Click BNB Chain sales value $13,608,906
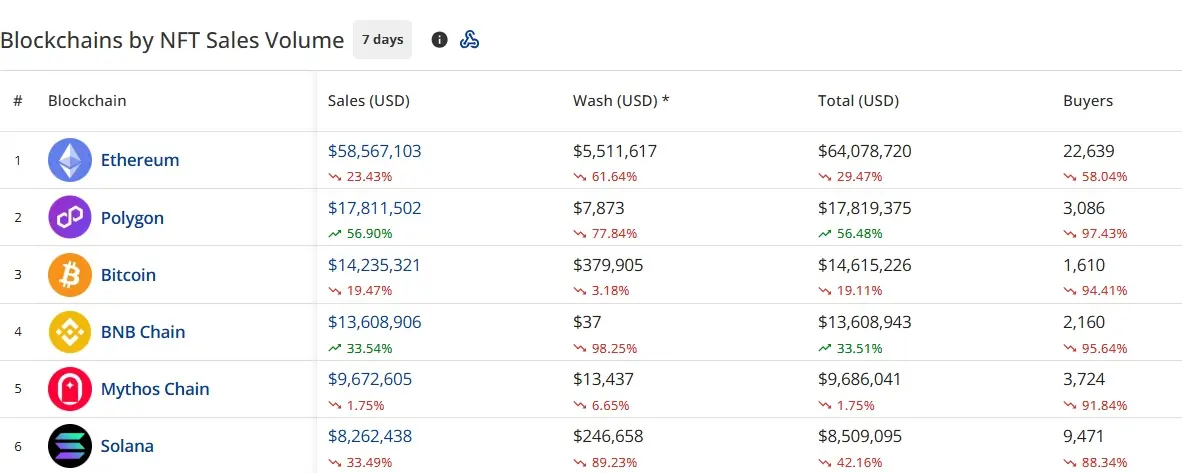This screenshot has height=473, width=1182. click(375, 322)
